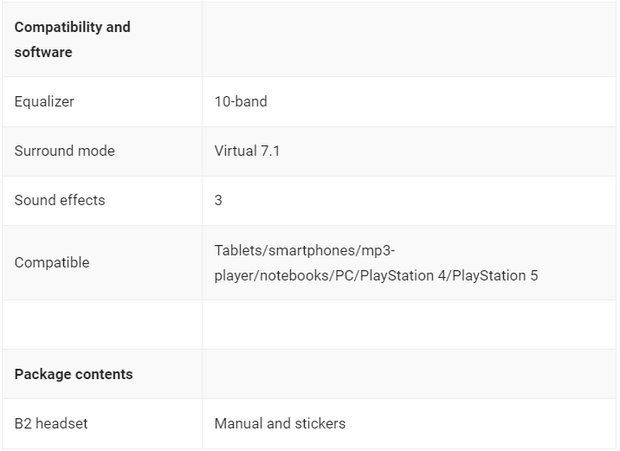Select the Sound effects label
The image size is (620, 451).
click(60, 200)
